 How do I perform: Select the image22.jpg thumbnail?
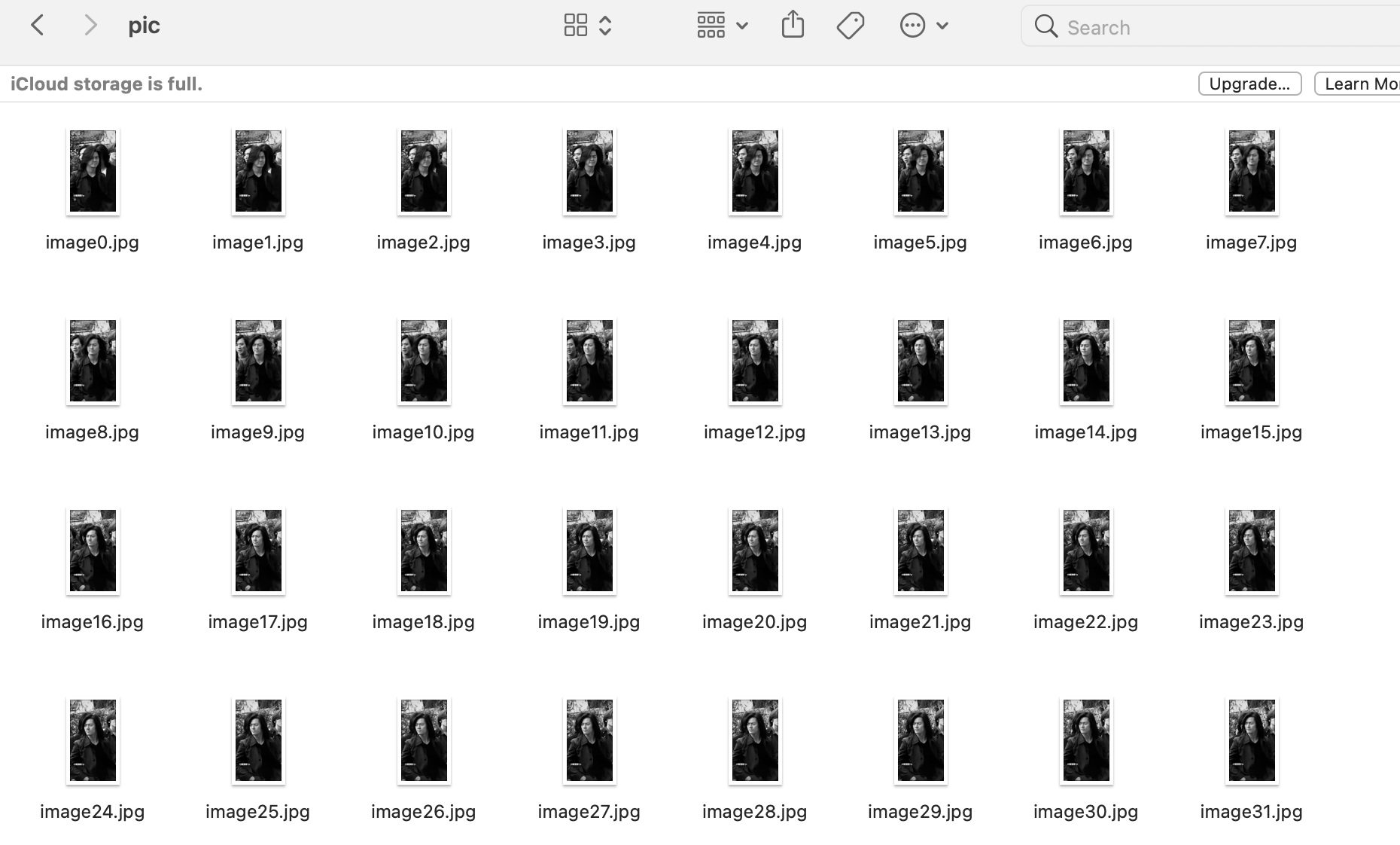coord(1086,551)
